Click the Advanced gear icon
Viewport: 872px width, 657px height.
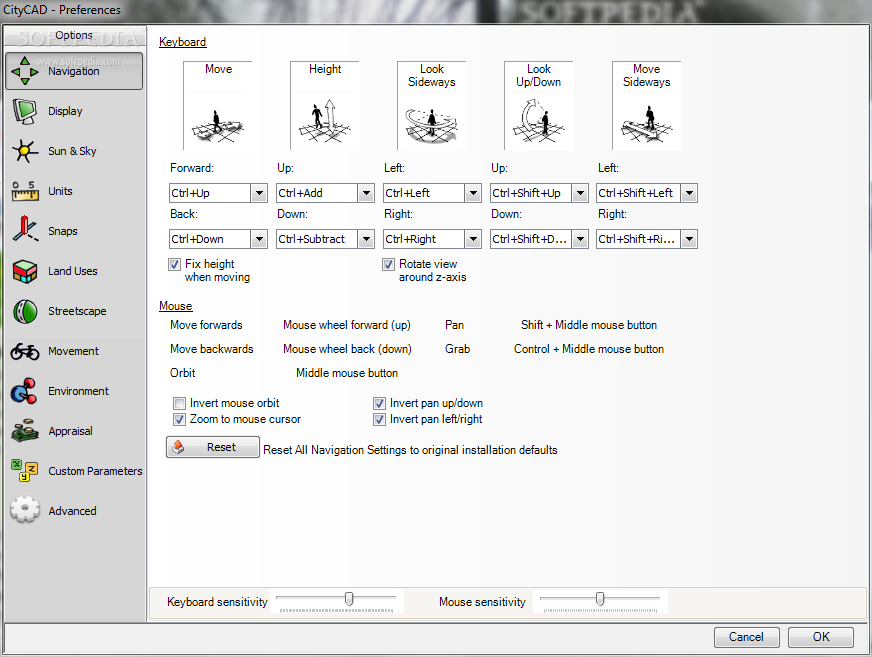click(24, 510)
